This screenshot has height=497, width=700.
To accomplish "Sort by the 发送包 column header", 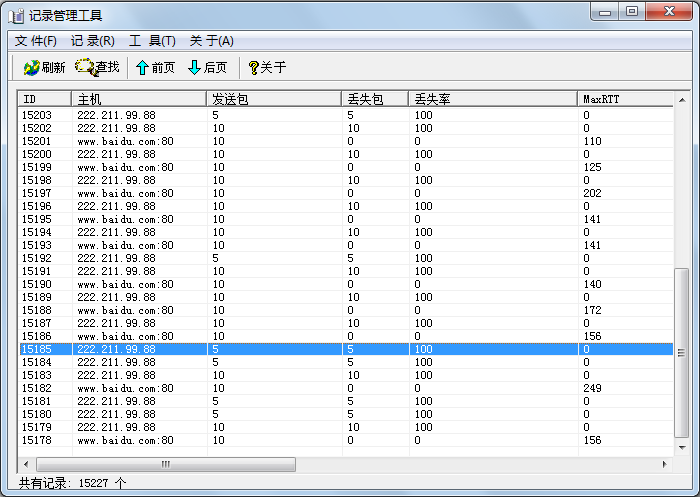I will (274, 99).
